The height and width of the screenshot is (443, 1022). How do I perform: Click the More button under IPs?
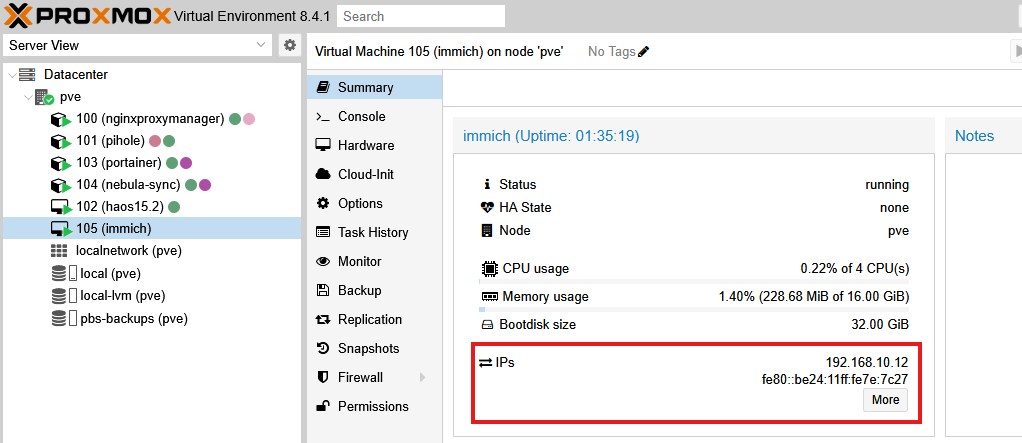[885, 400]
